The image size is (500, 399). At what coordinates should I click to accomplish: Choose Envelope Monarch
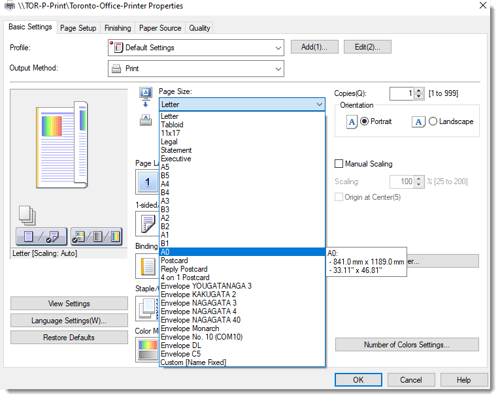click(x=242, y=328)
